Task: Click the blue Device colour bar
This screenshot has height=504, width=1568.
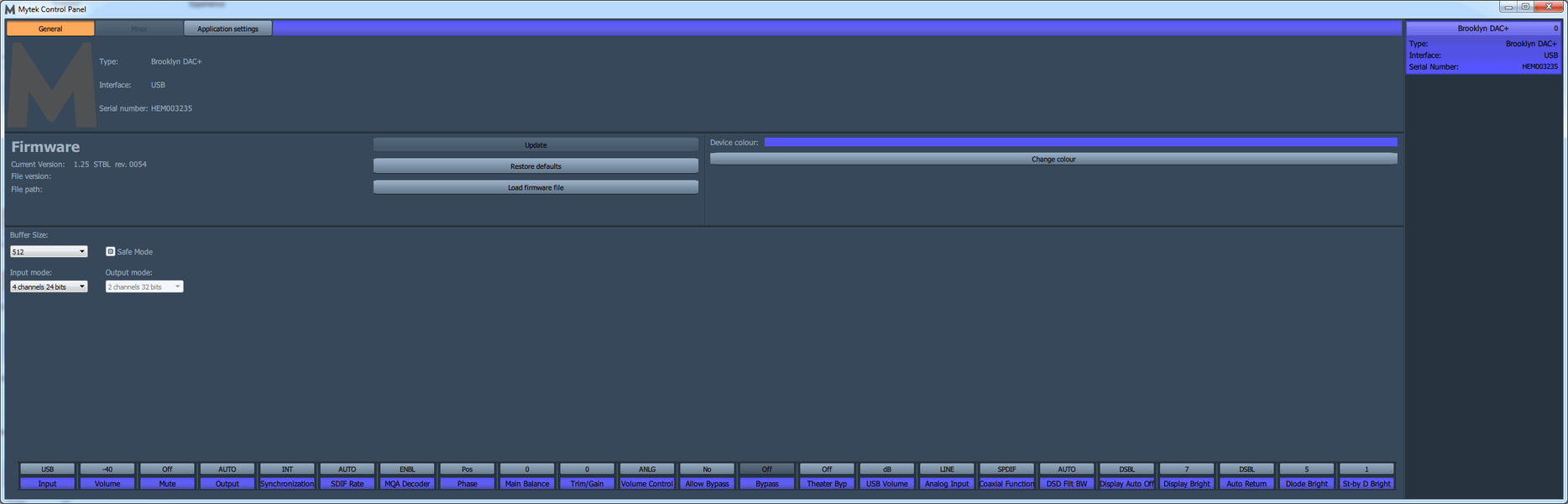Action: [1080, 142]
